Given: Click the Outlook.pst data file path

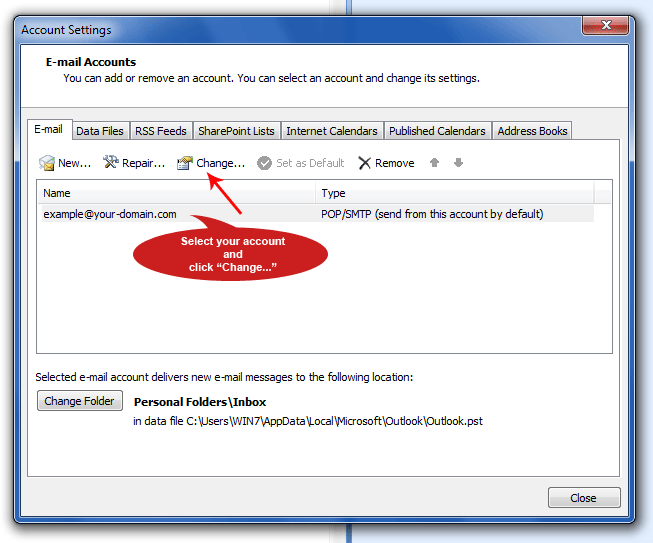Looking at the screenshot, I should tap(308, 421).
